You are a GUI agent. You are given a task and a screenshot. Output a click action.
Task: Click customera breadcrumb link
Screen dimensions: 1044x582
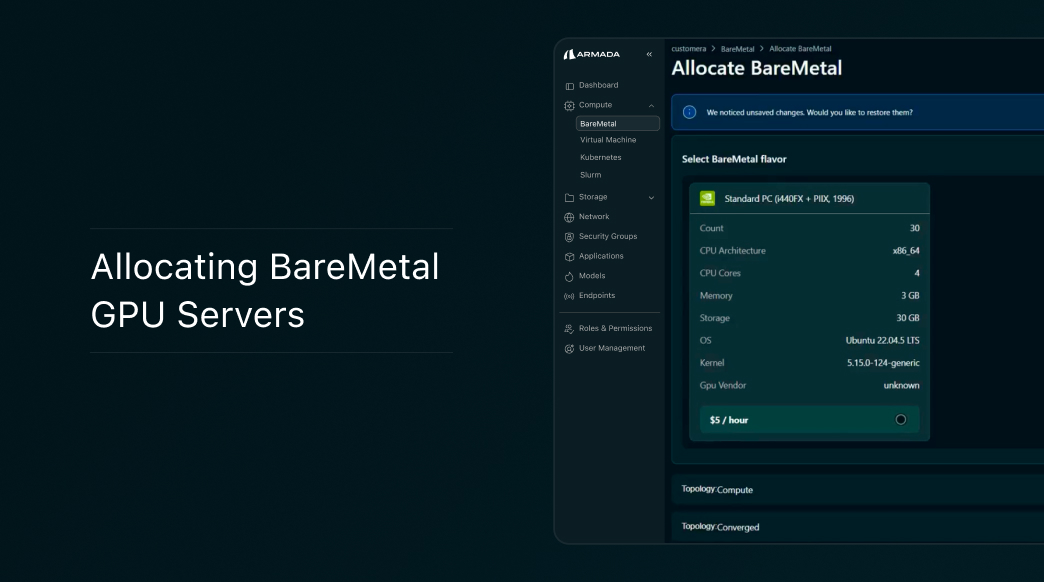688,49
